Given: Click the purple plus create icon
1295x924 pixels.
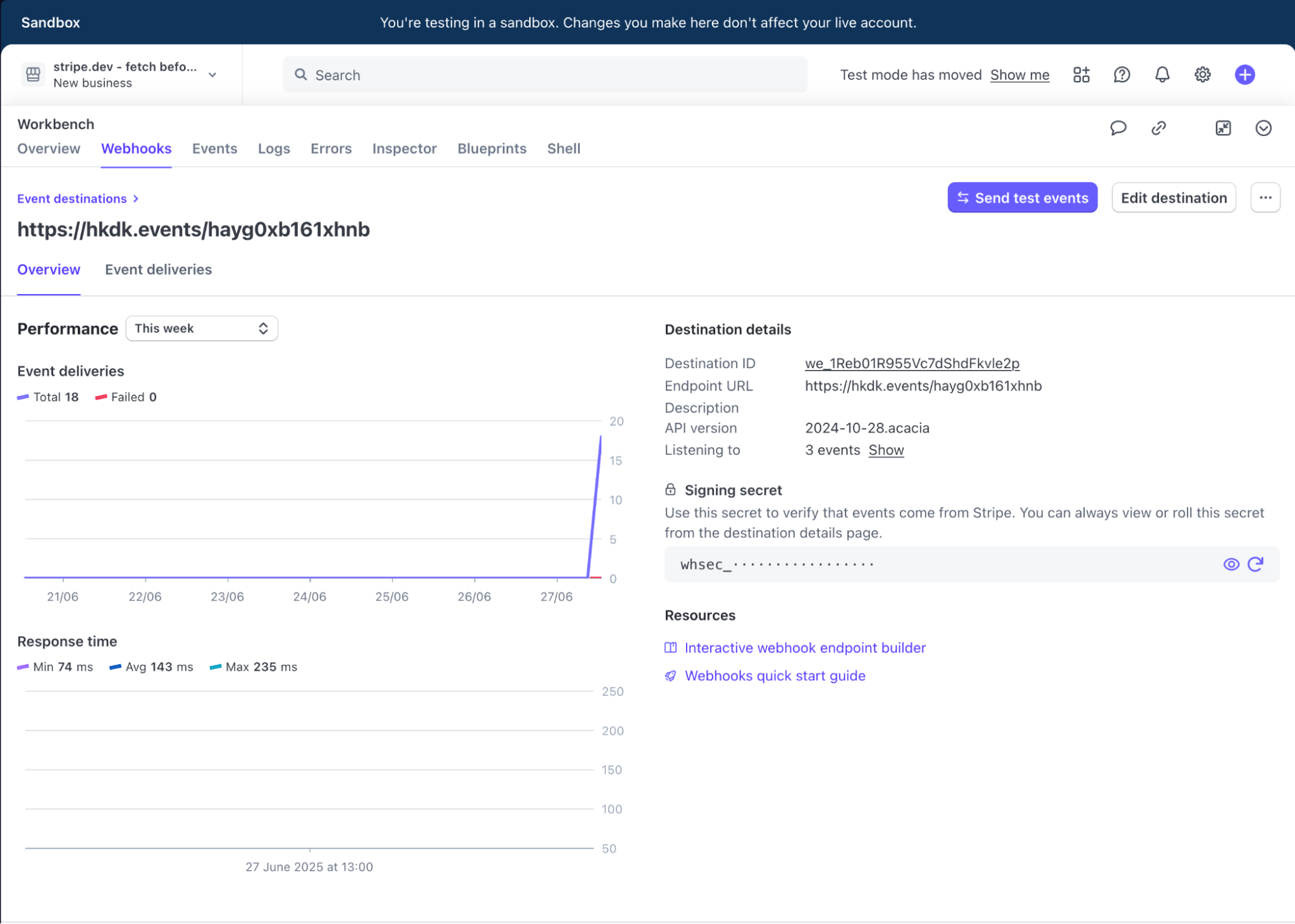Looking at the screenshot, I should pyautogui.click(x=1244, y=75).
